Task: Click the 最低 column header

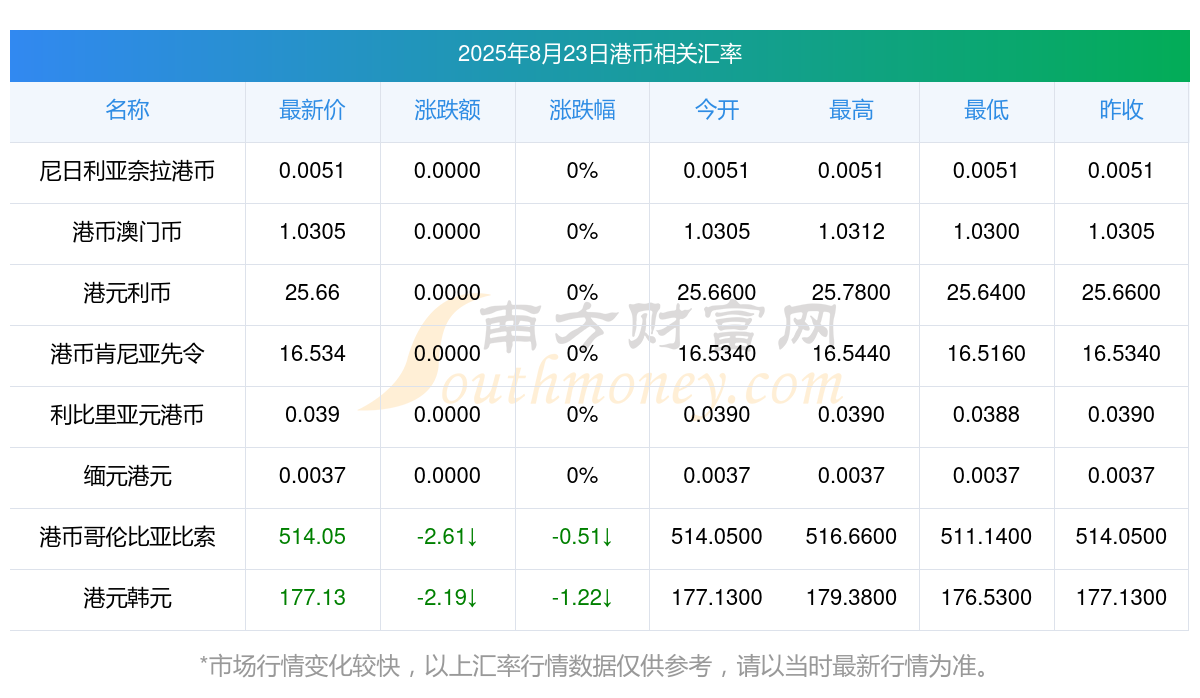Action: [x=986, y=110]
